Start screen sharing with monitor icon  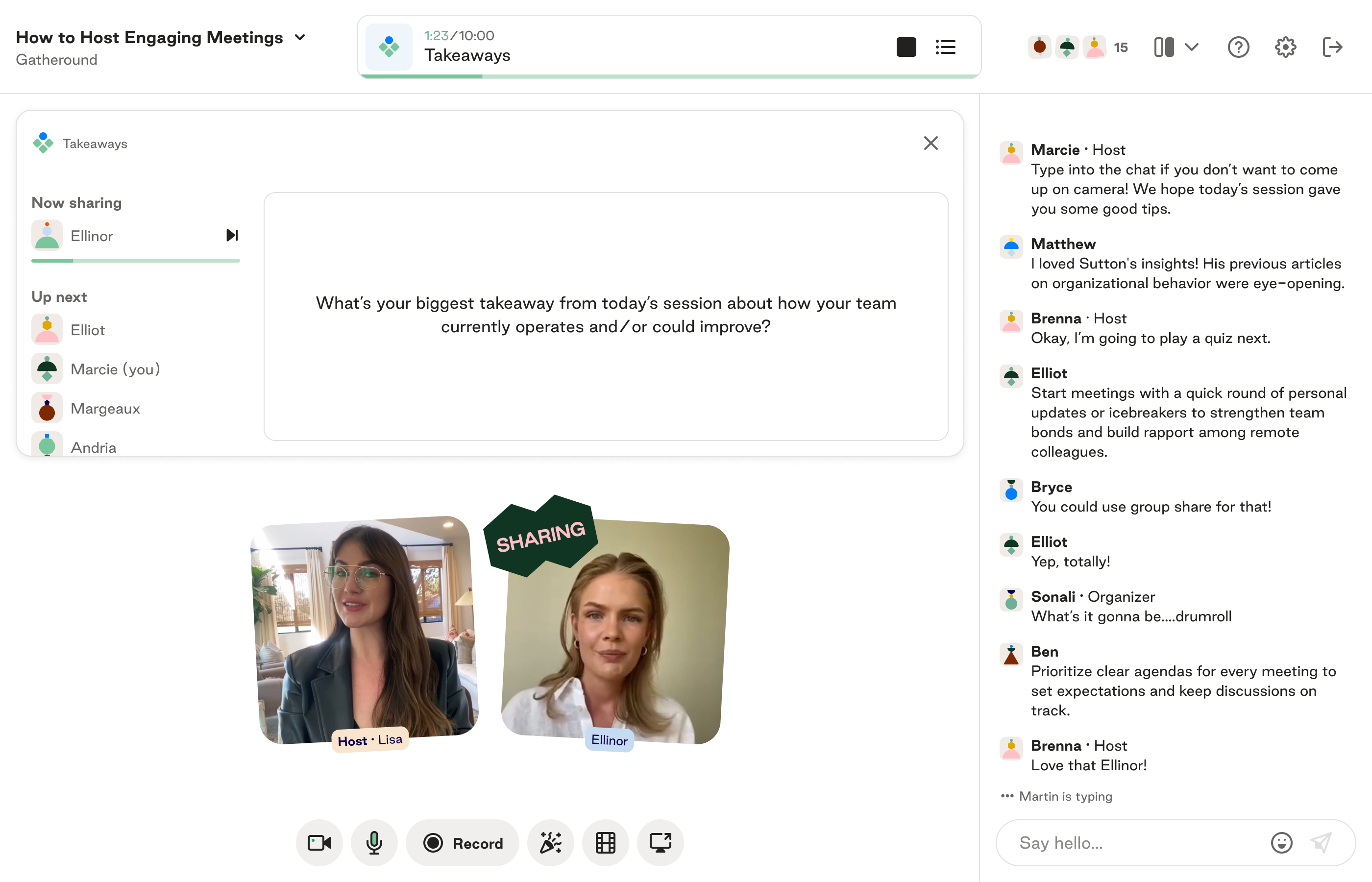pyautogui.click(x=660, y=842)
